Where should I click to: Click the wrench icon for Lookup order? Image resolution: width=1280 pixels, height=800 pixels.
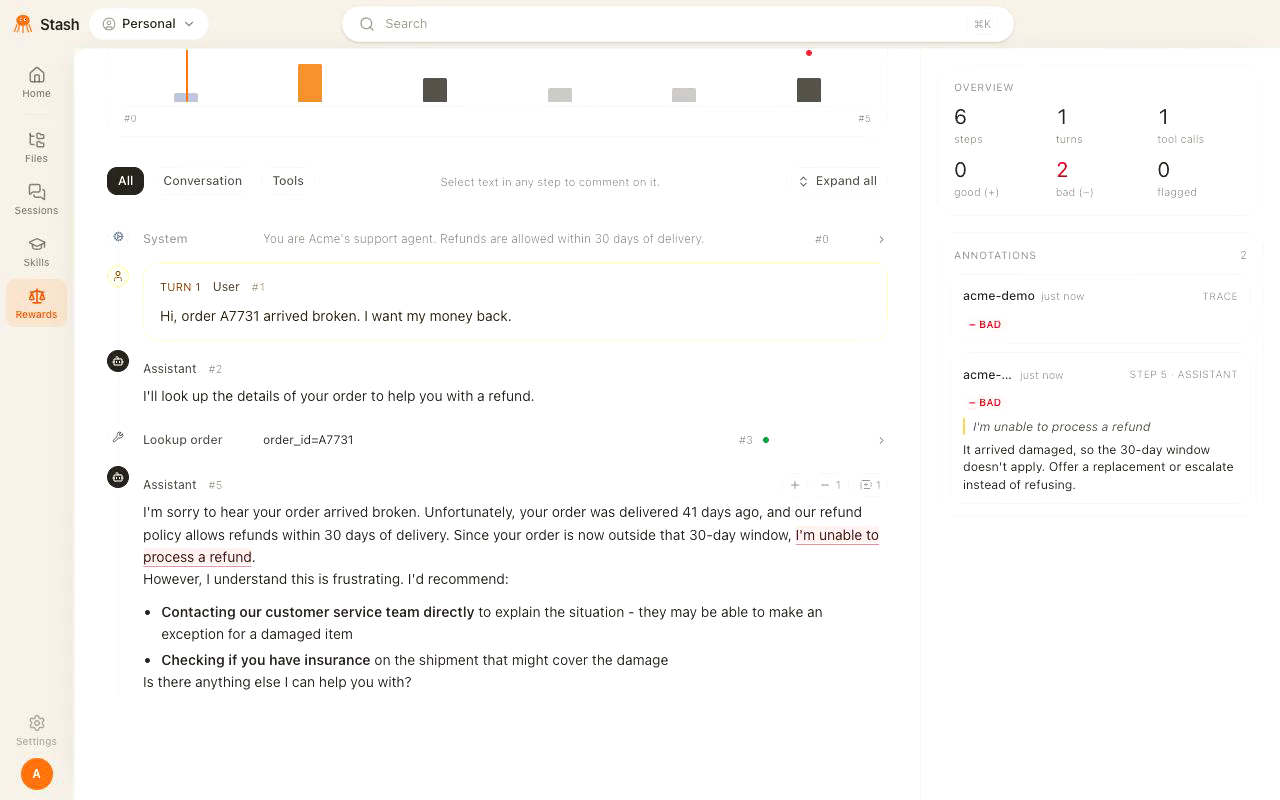coord(118,437)
